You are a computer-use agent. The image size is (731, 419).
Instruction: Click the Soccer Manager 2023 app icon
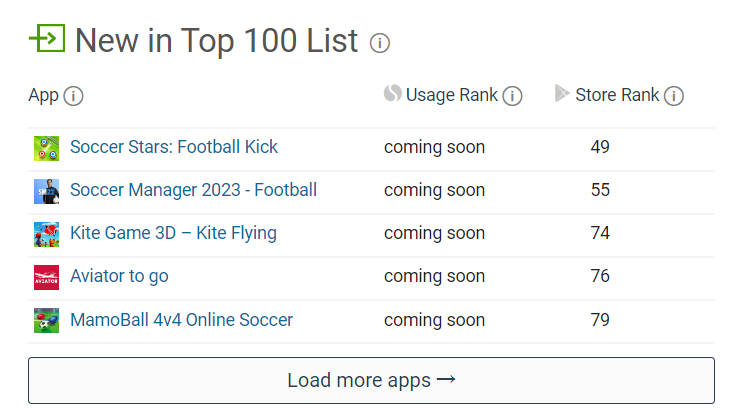tap(47, 191)
